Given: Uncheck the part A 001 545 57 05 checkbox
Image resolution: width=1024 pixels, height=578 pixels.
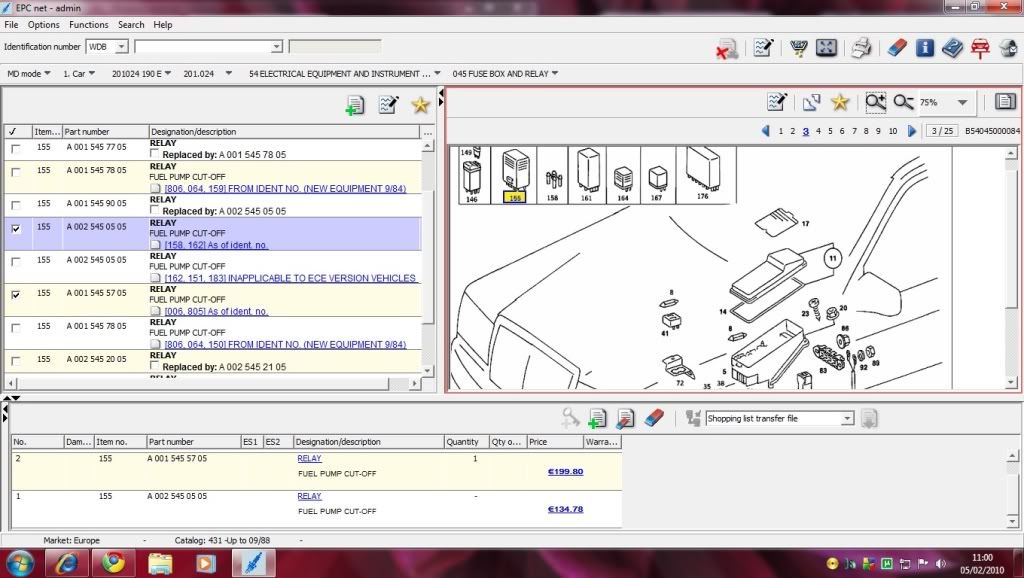Looking at the screenshot, I should (14, 295).
